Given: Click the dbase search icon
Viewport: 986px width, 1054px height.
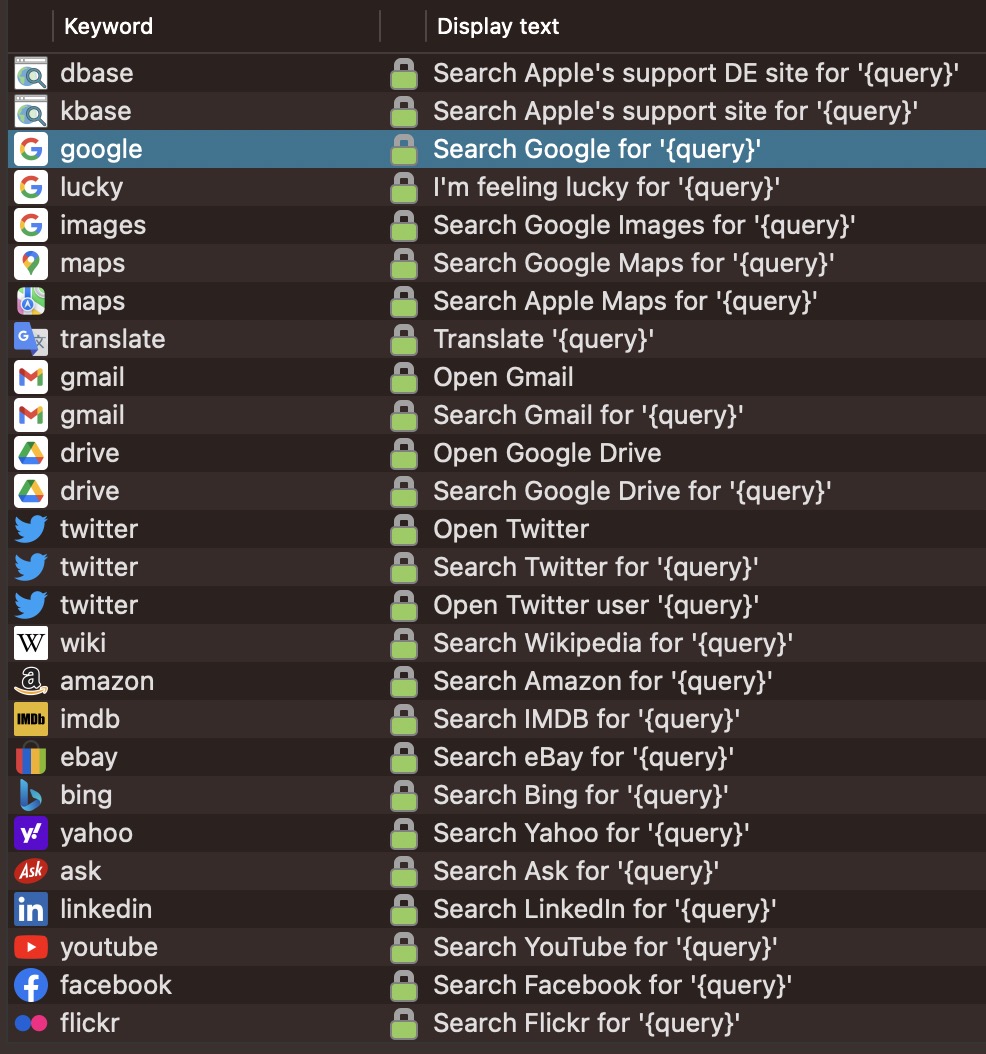Looking at the screenshot, I should [31, 73].
